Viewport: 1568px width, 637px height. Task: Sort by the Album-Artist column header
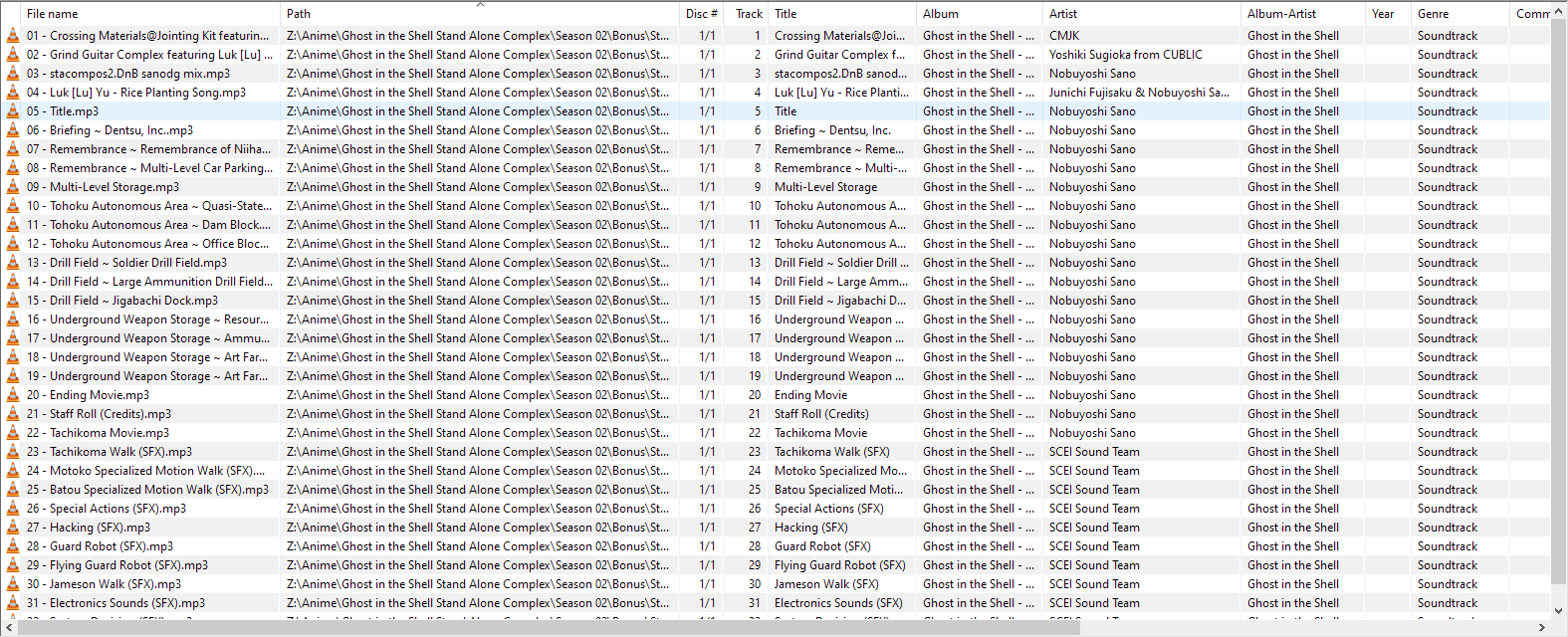pos(1303,14)
